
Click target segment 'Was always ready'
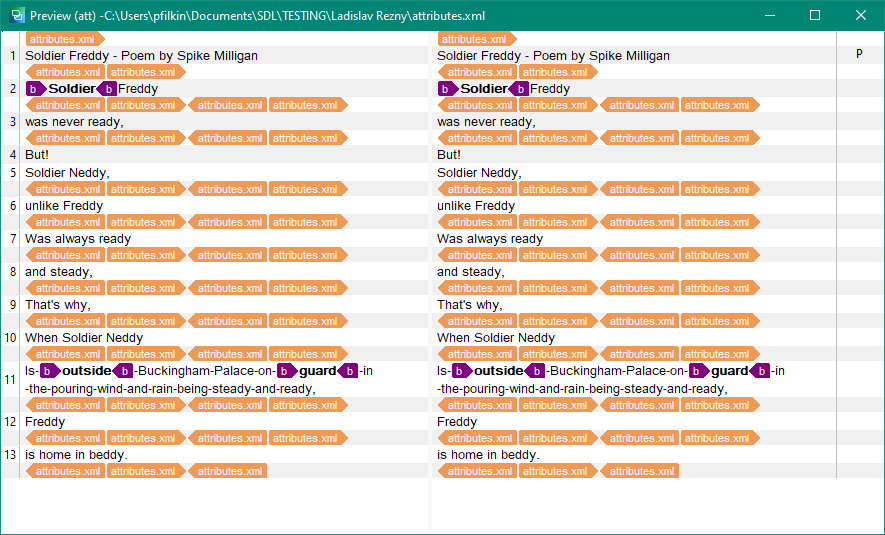point(490,239)
